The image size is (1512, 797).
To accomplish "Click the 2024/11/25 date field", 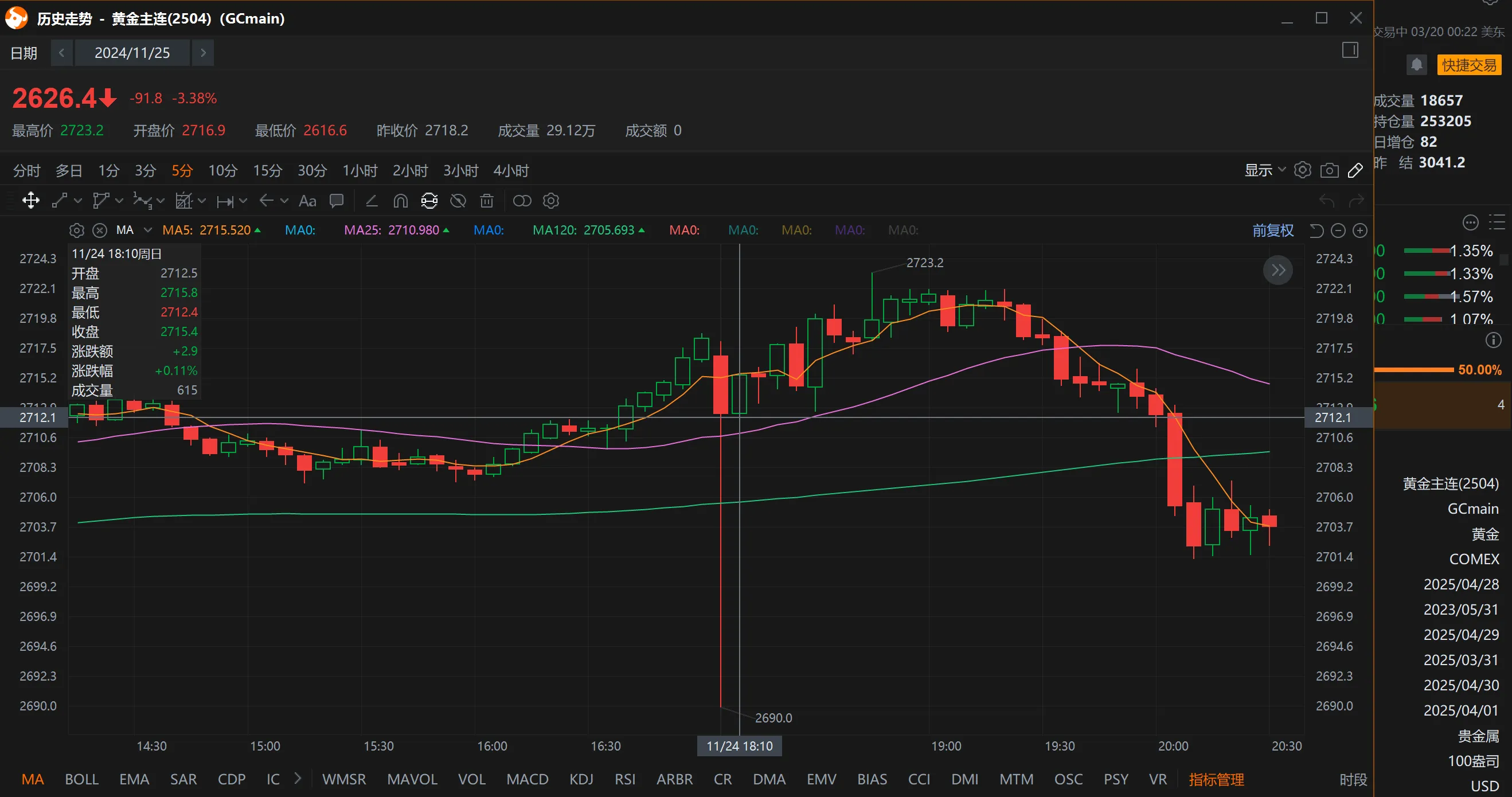I will point(132,53).
